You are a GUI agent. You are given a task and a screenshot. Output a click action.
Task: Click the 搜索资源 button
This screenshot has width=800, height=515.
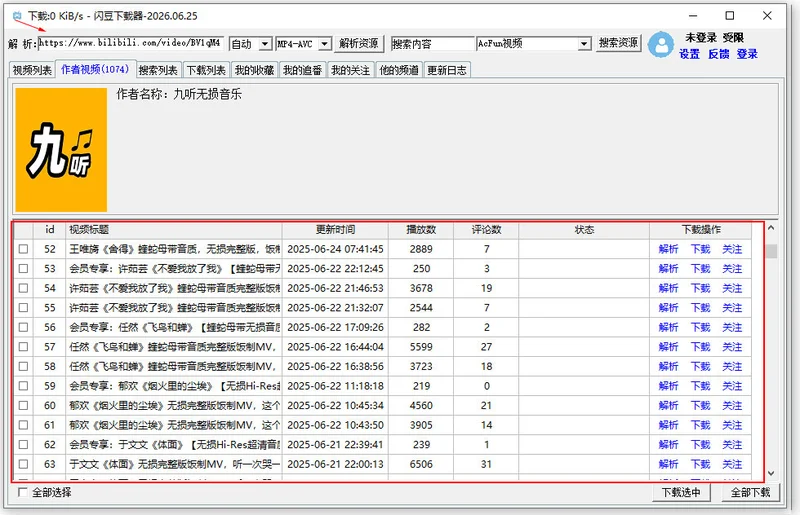pyautogui.click(x=618, y=43)
